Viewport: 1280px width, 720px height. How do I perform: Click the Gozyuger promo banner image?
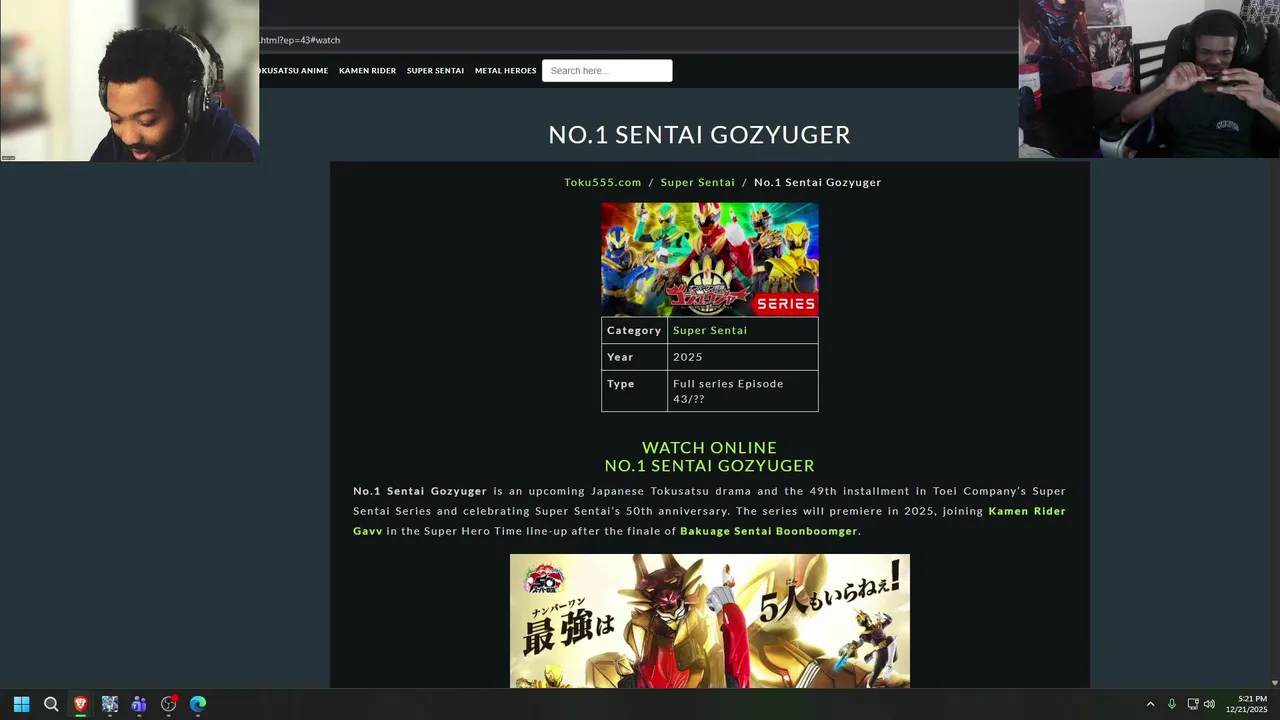pyautogui.click(x=710, y=621)
